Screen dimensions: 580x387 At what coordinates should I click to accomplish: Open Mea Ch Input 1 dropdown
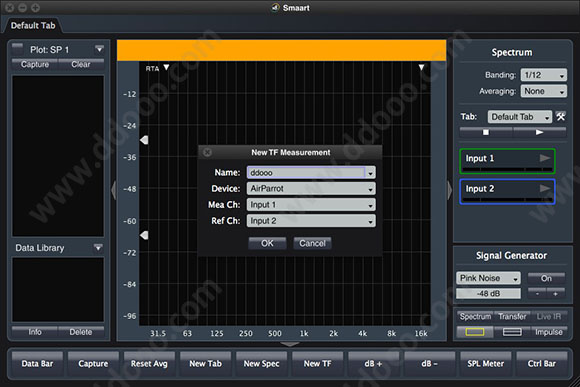(x=311, y=205)
